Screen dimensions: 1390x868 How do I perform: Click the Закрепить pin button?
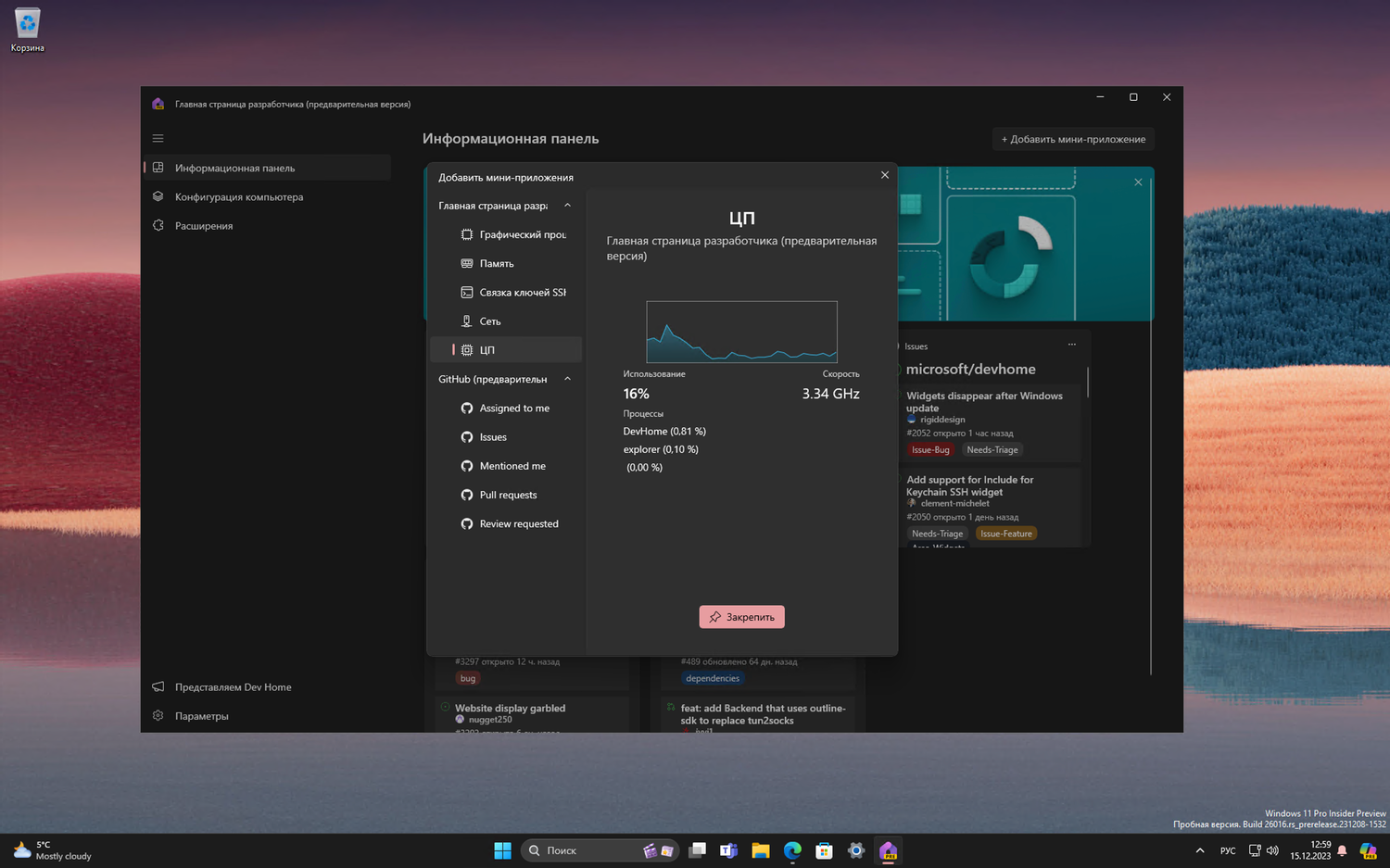[x=741, y=617]
